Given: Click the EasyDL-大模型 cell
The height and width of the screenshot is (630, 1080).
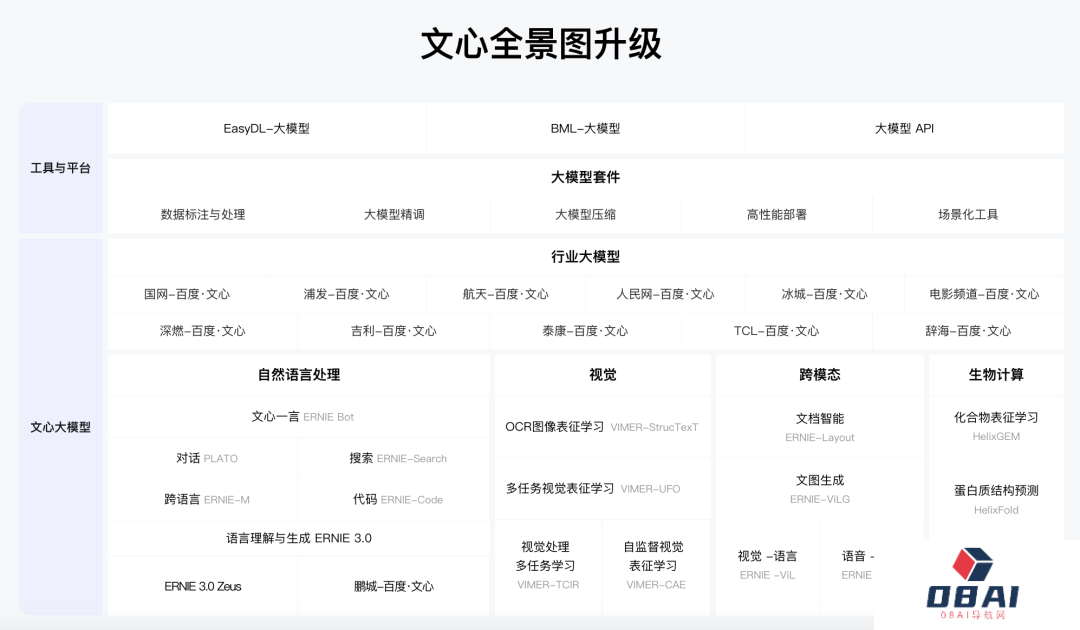Looking at the screenshot, I should pos(265,128).
